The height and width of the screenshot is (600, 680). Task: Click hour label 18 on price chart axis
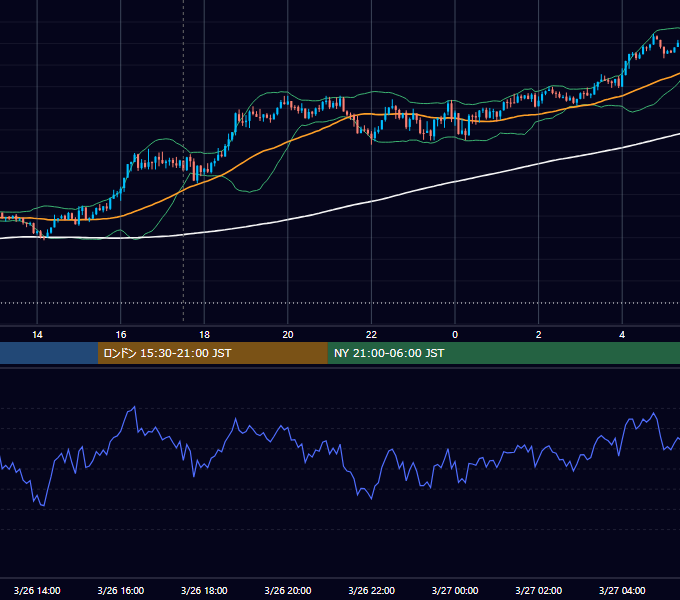(204, 335)
